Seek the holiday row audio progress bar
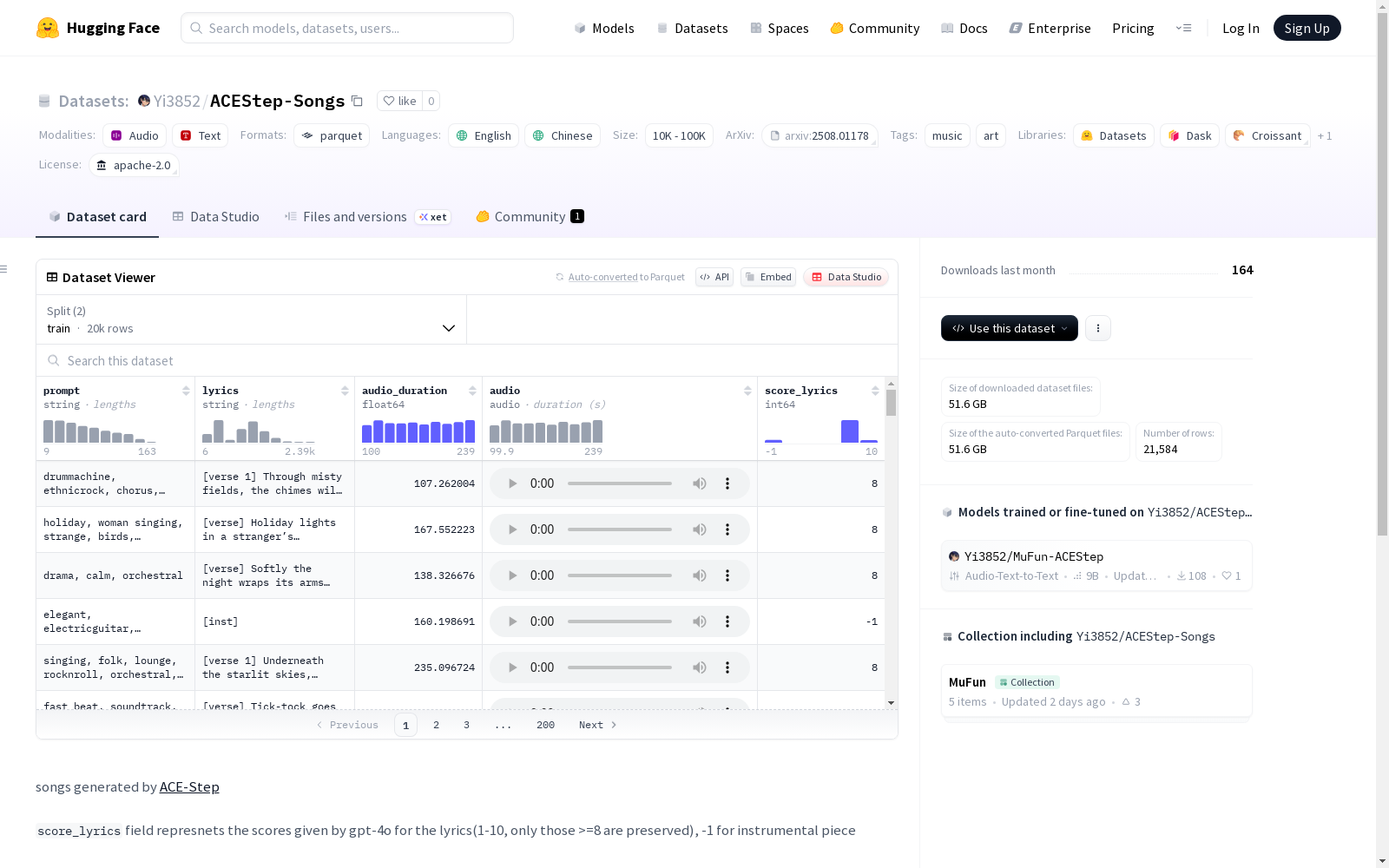Viewport: 1389px width, 868px height. 620,529
